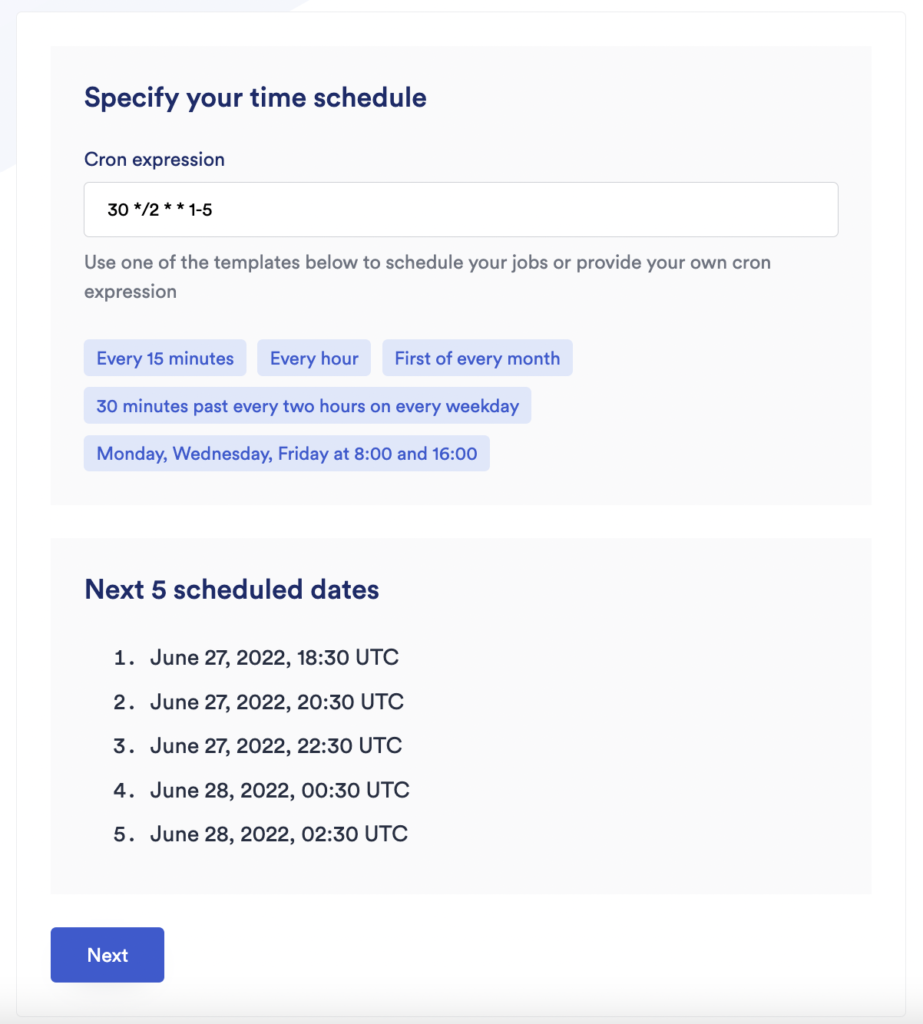Select the scheduled date June 28, 00:30 UTC
Image resolution: width=923 pixels, height=1024 pixels.
280,789
